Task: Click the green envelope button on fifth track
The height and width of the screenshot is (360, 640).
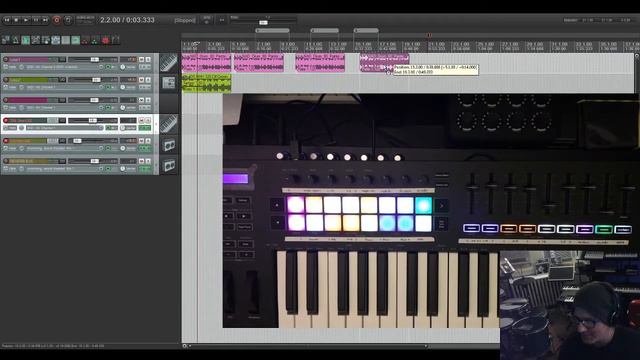Action: pos(144,148)
